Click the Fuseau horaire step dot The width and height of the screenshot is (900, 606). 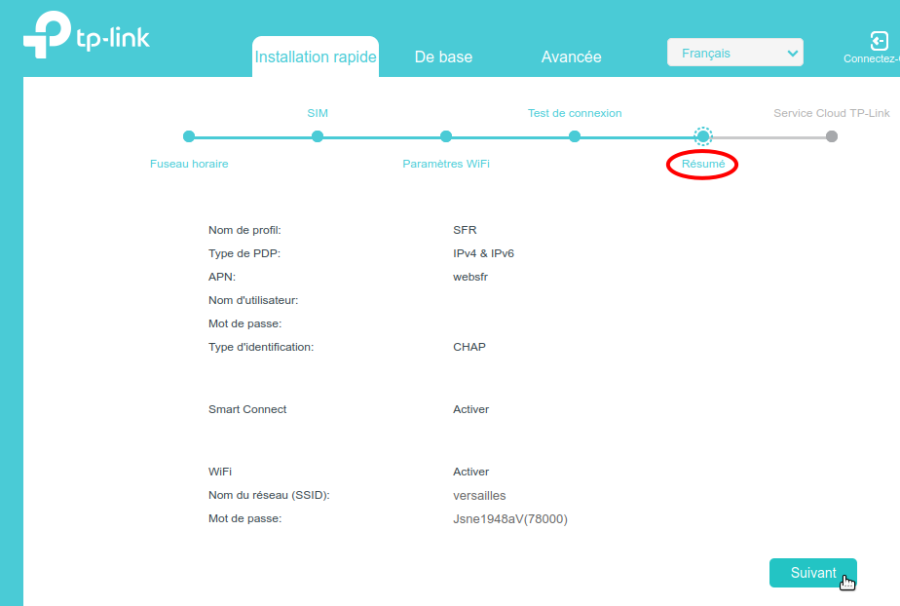[189, 136]
